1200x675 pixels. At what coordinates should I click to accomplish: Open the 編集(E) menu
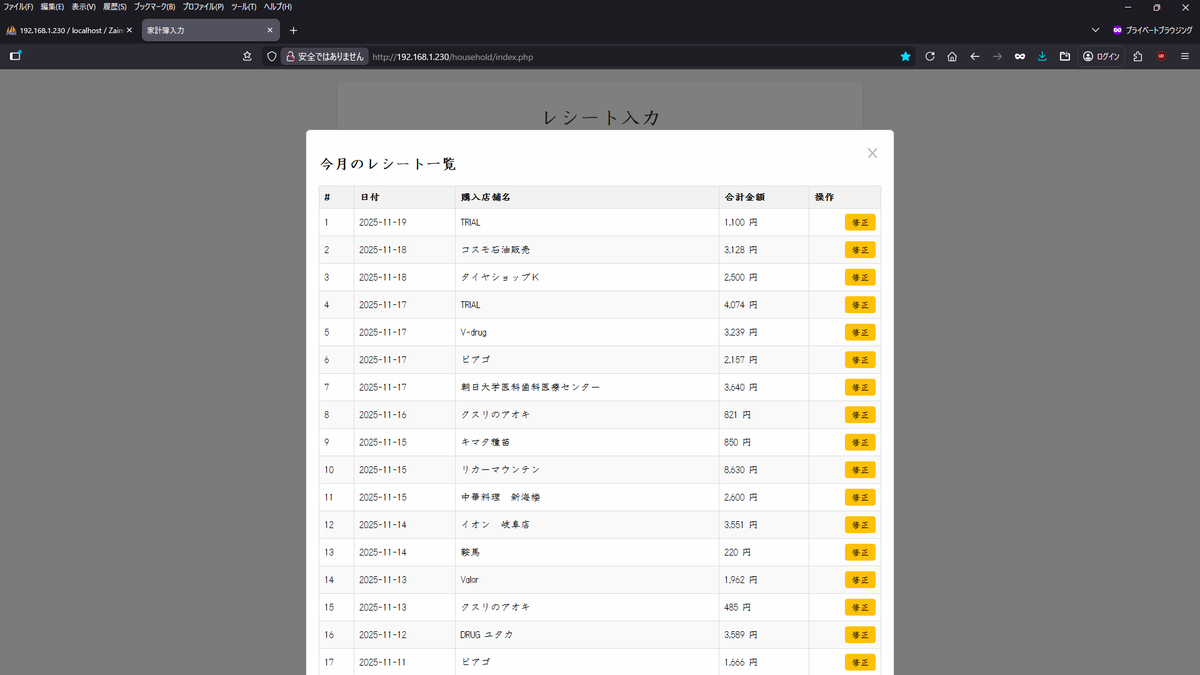pyautogui.click(x=52, y=7)
